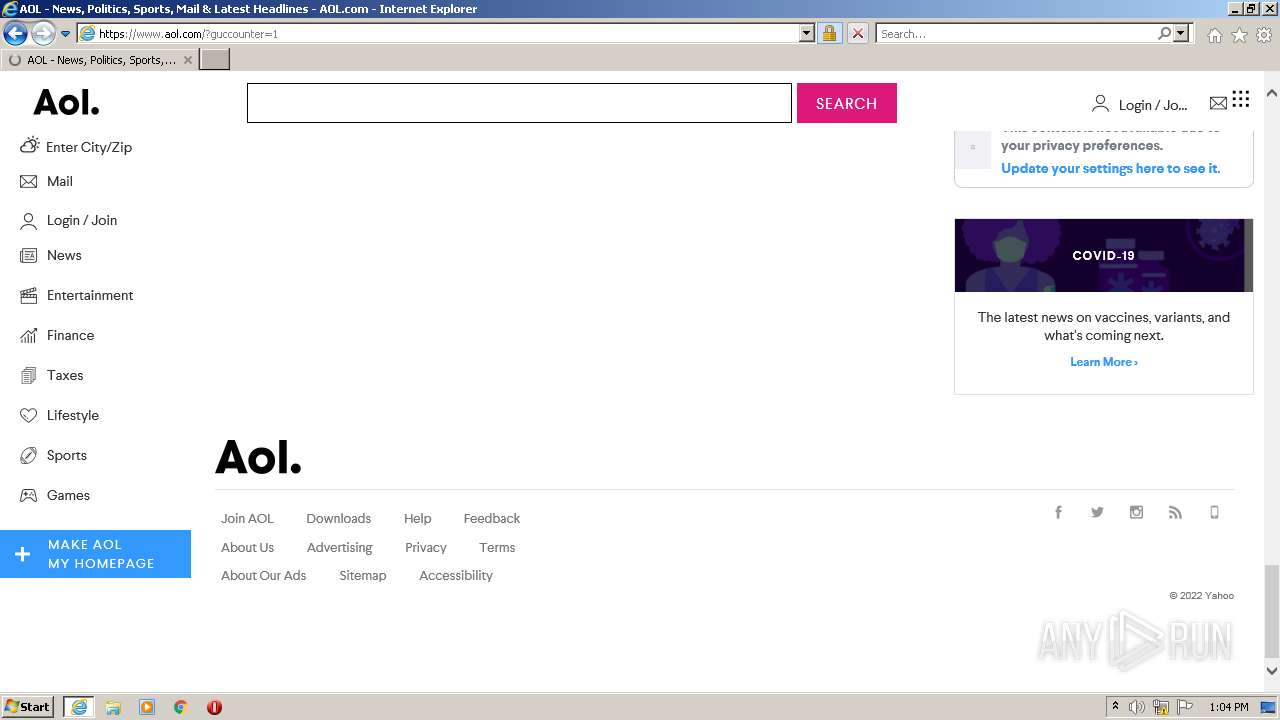The height and width of the screenshot is (720, 1280).
Task: Click the header user profile icon
Action: point(1100,103)
